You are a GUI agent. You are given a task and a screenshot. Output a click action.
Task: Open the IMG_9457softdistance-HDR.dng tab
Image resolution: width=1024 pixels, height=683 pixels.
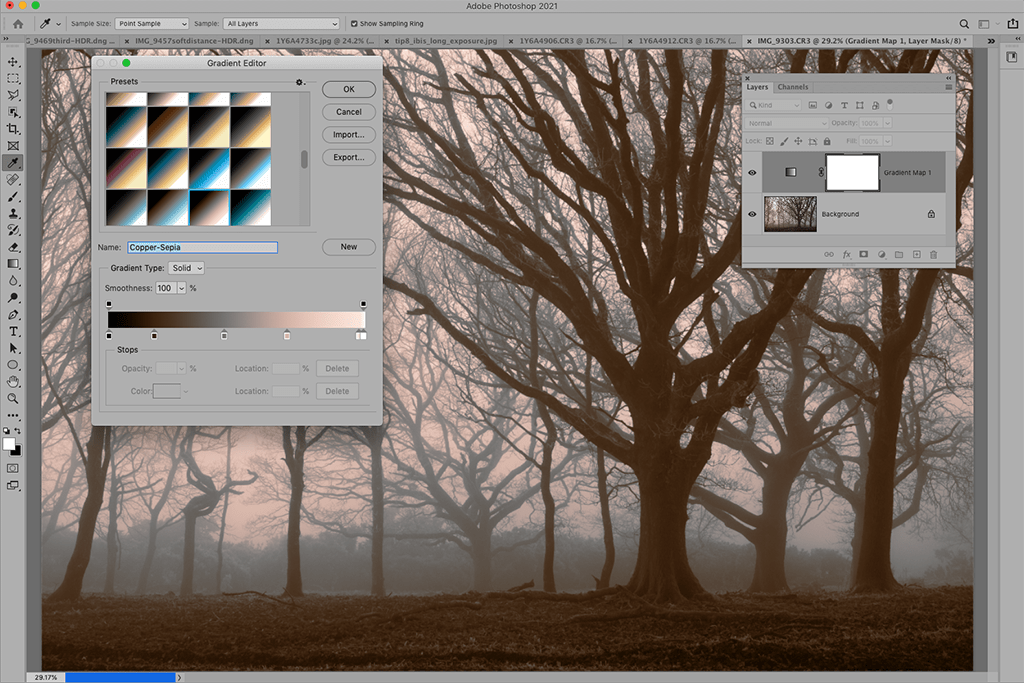click(194, 40)
